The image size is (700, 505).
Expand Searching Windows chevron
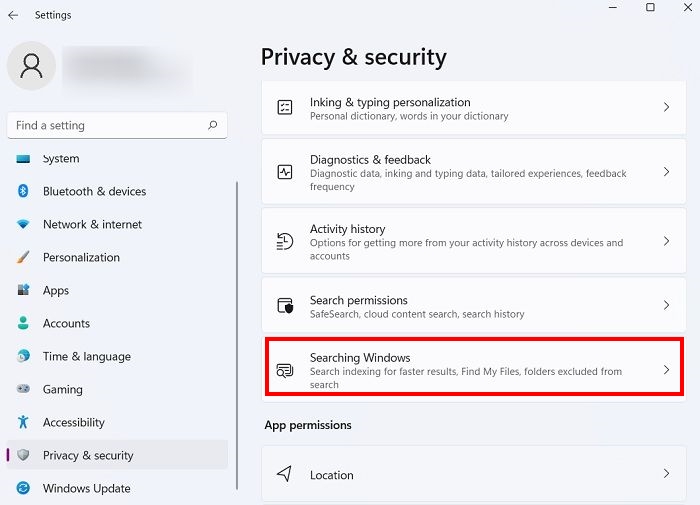click(666, 370)
